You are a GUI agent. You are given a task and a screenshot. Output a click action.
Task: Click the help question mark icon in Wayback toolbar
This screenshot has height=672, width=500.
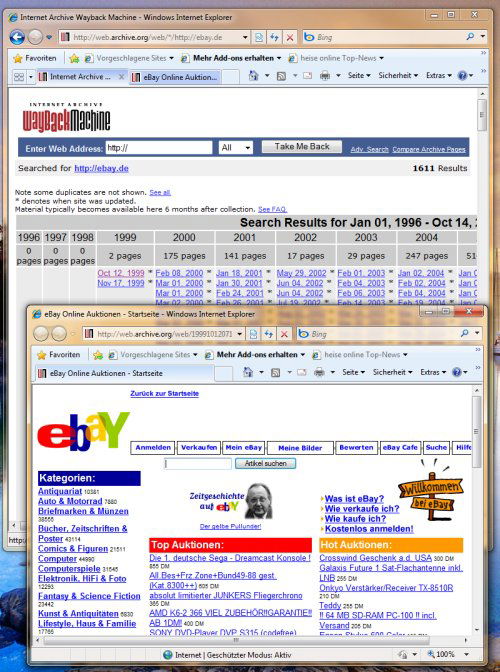(x=462, y=76)
